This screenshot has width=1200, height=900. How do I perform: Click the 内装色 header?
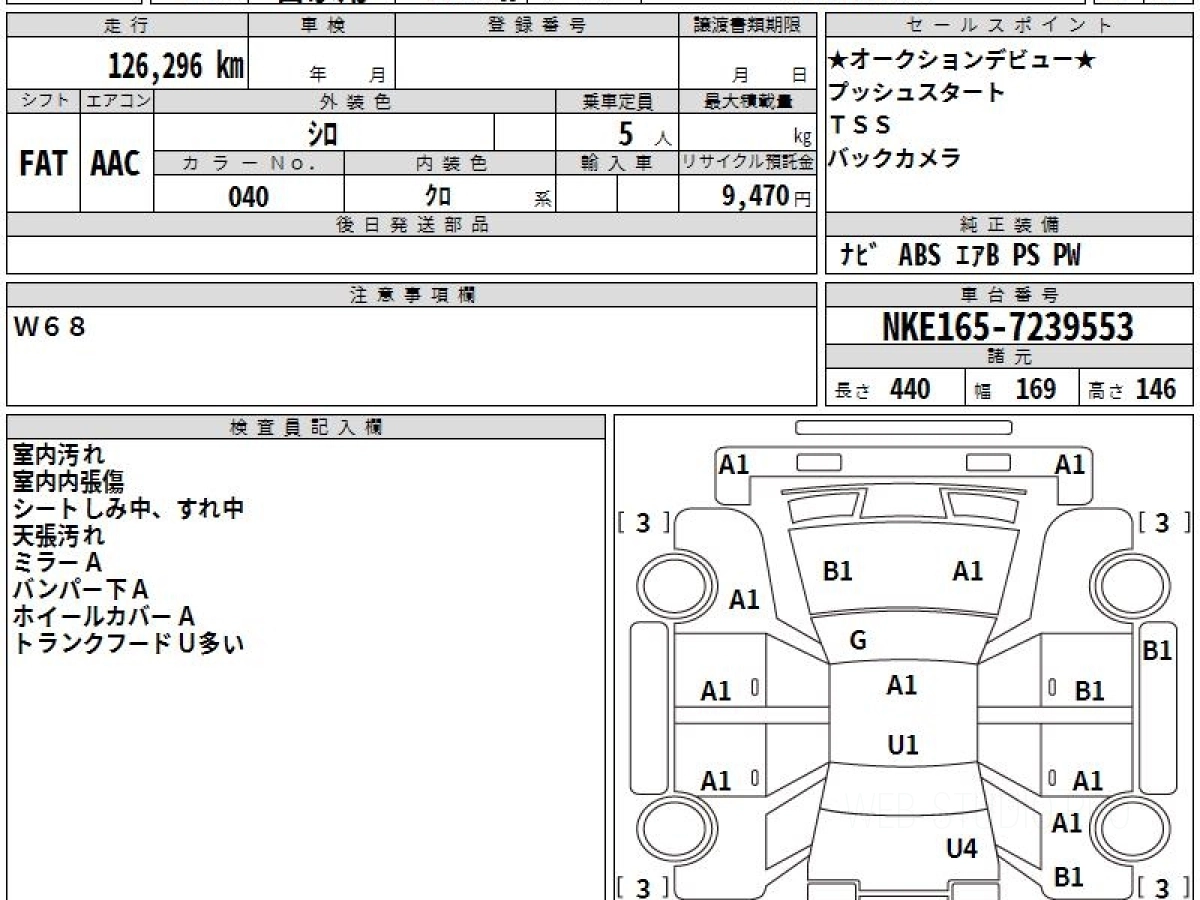pos(450,164)
